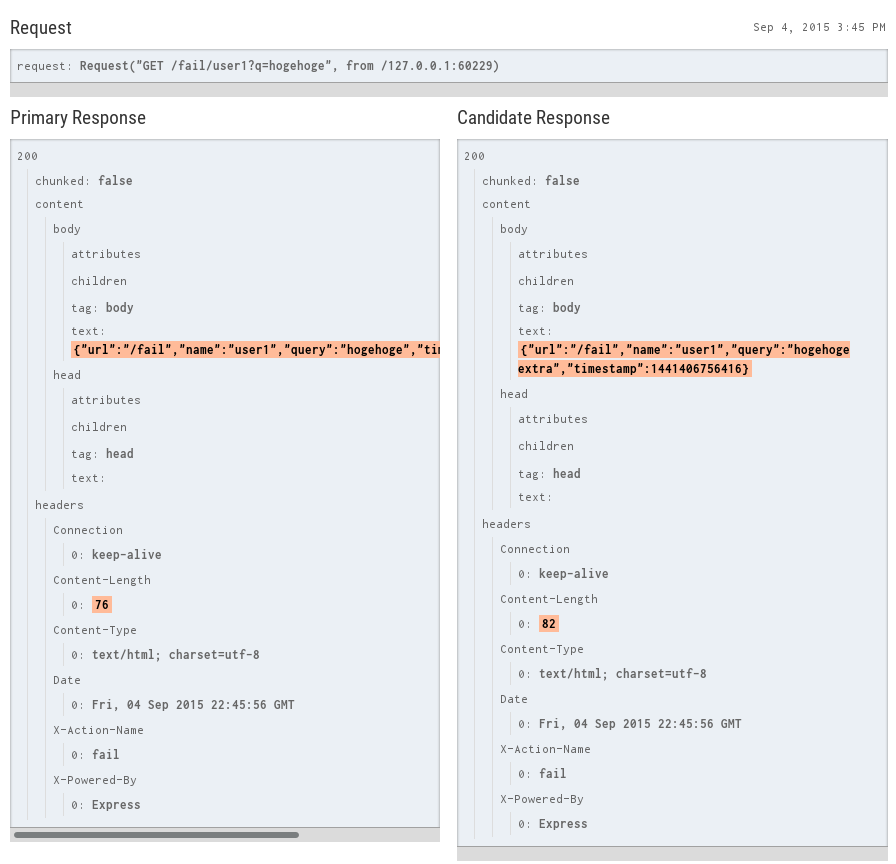896x864 pixels.
Task: Click tag: body in Candidate Response
Action: (x=549, y=307)
